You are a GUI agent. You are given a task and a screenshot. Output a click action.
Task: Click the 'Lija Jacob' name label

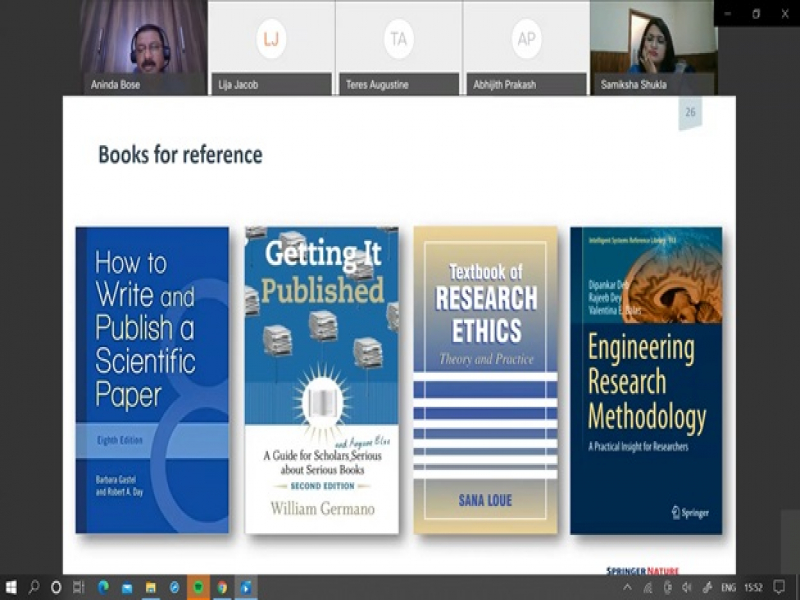238,85
